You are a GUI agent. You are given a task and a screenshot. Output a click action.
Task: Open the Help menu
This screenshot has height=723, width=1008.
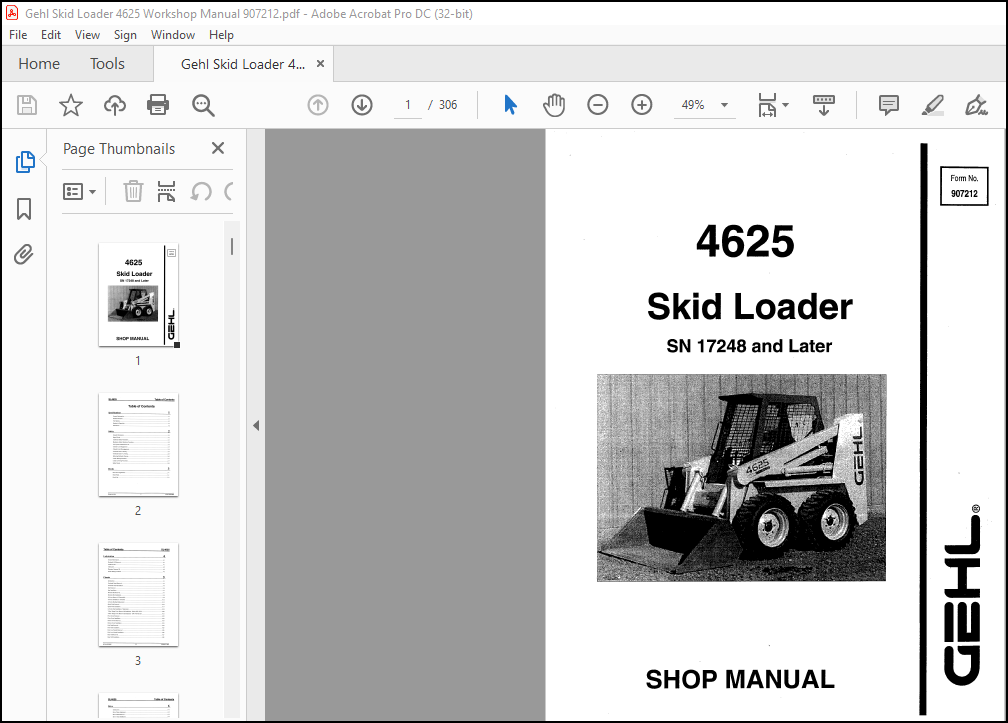(x=221, y=35)
